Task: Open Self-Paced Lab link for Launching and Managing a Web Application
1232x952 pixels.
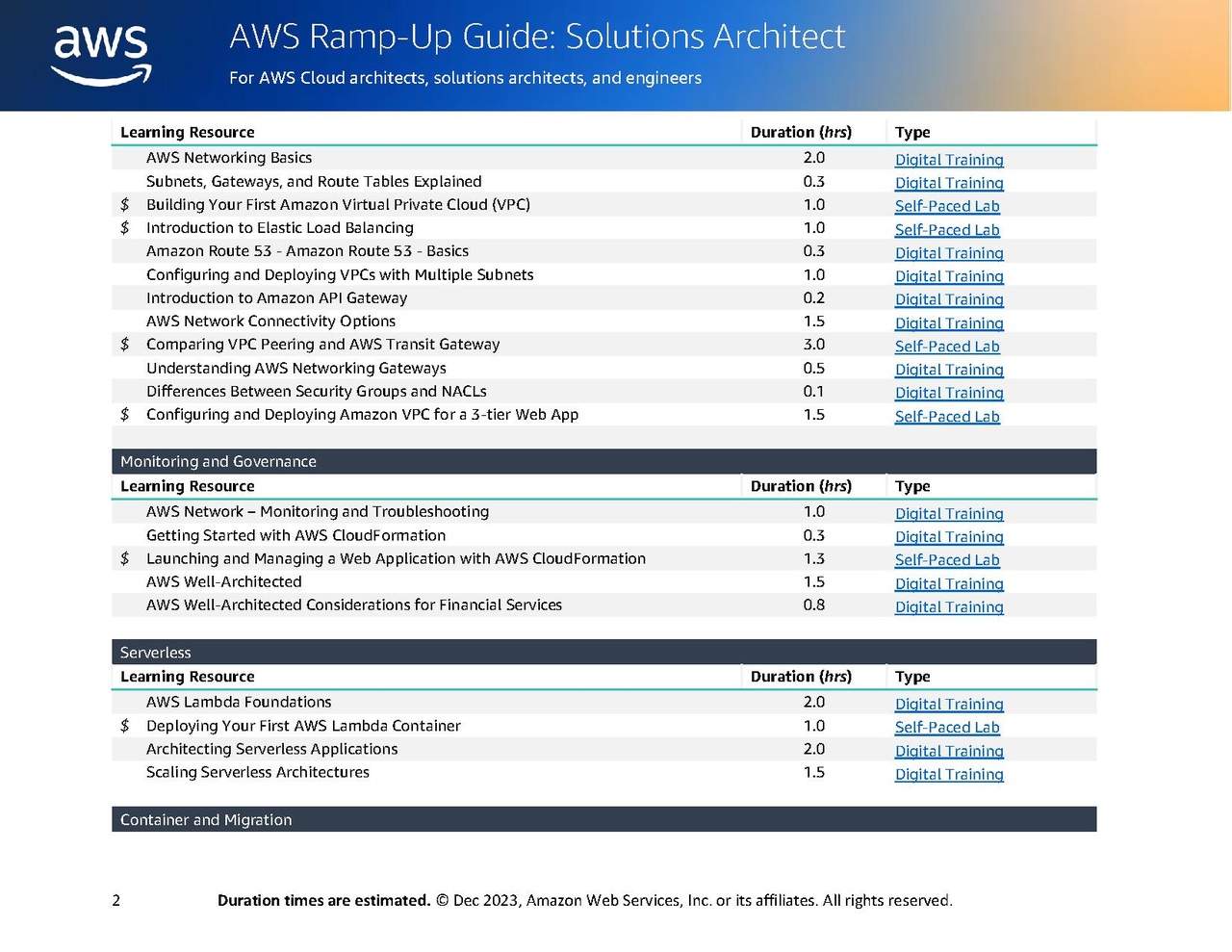Action: coord(947,560)
